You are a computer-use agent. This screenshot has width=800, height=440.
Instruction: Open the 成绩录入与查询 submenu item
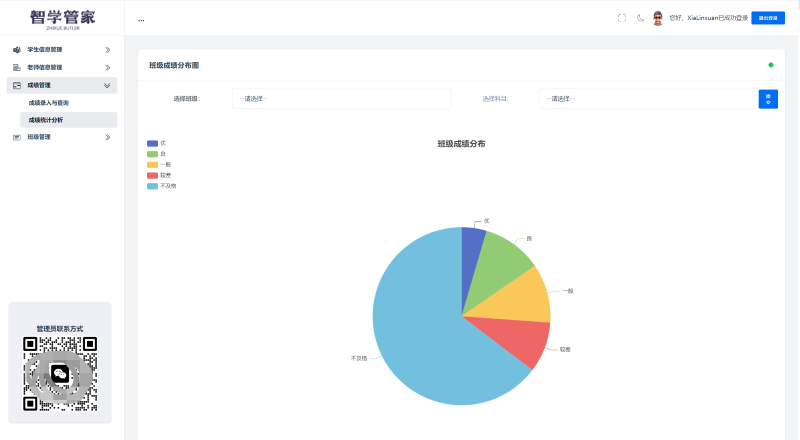click(x=49, y=102)
